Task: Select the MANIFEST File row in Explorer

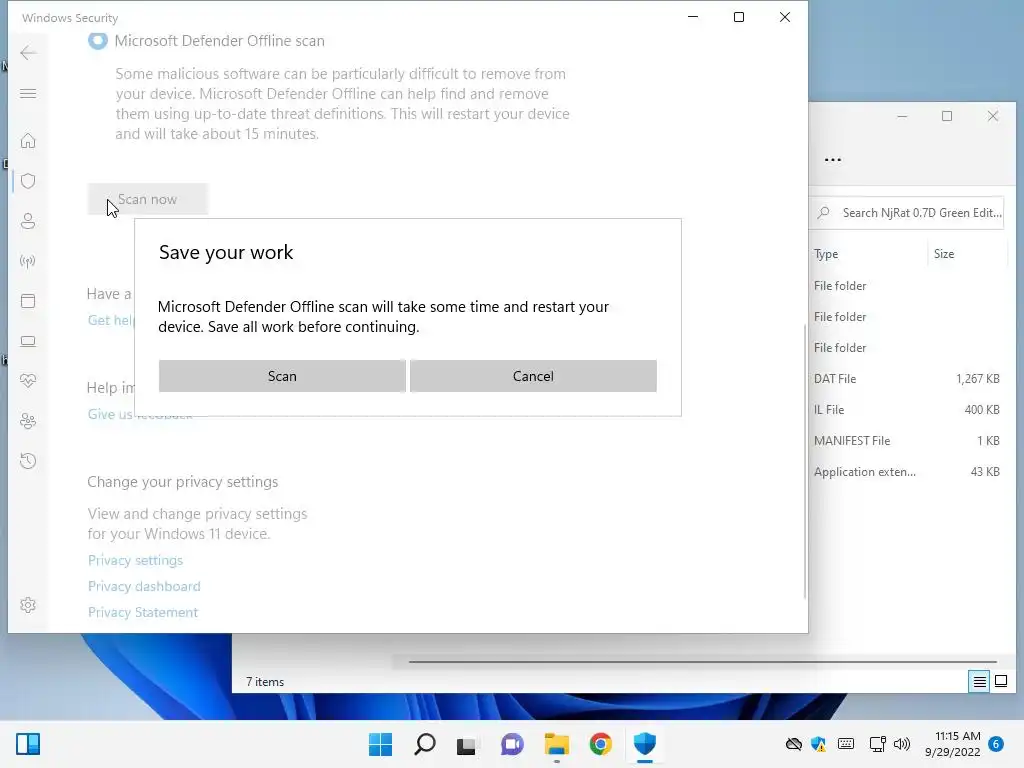Action: pyautogui.click(x=908, y=441)
